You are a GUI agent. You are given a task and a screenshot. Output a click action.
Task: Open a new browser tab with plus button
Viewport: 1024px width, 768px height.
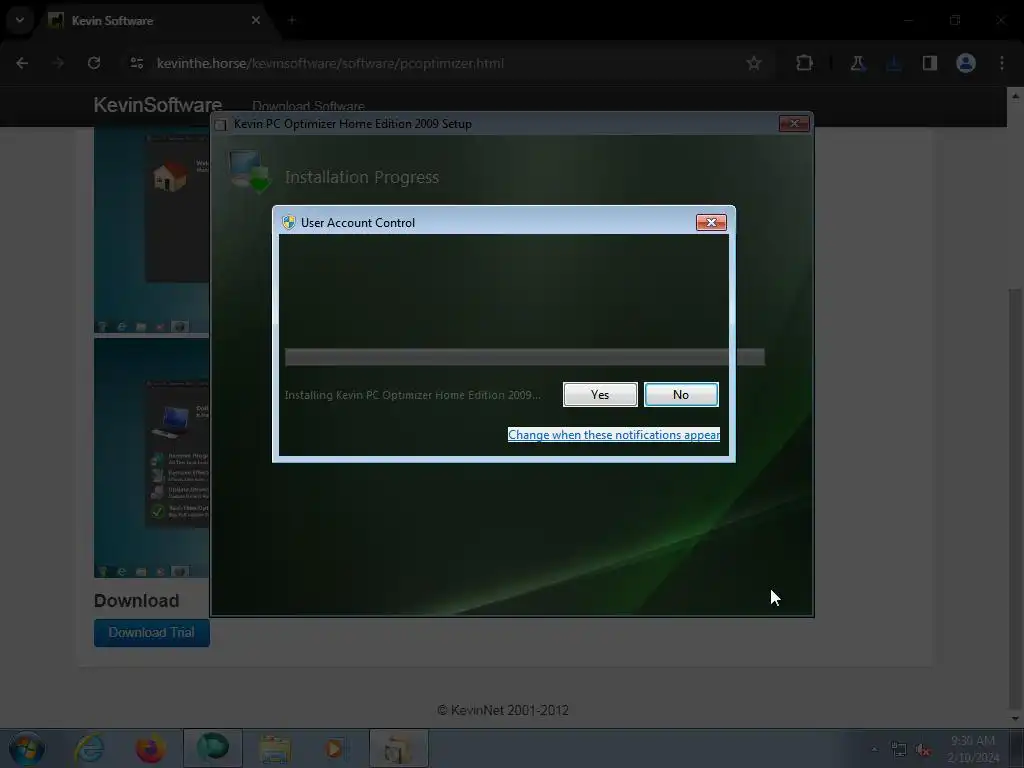pyautogui.click(x=292, y=20)
